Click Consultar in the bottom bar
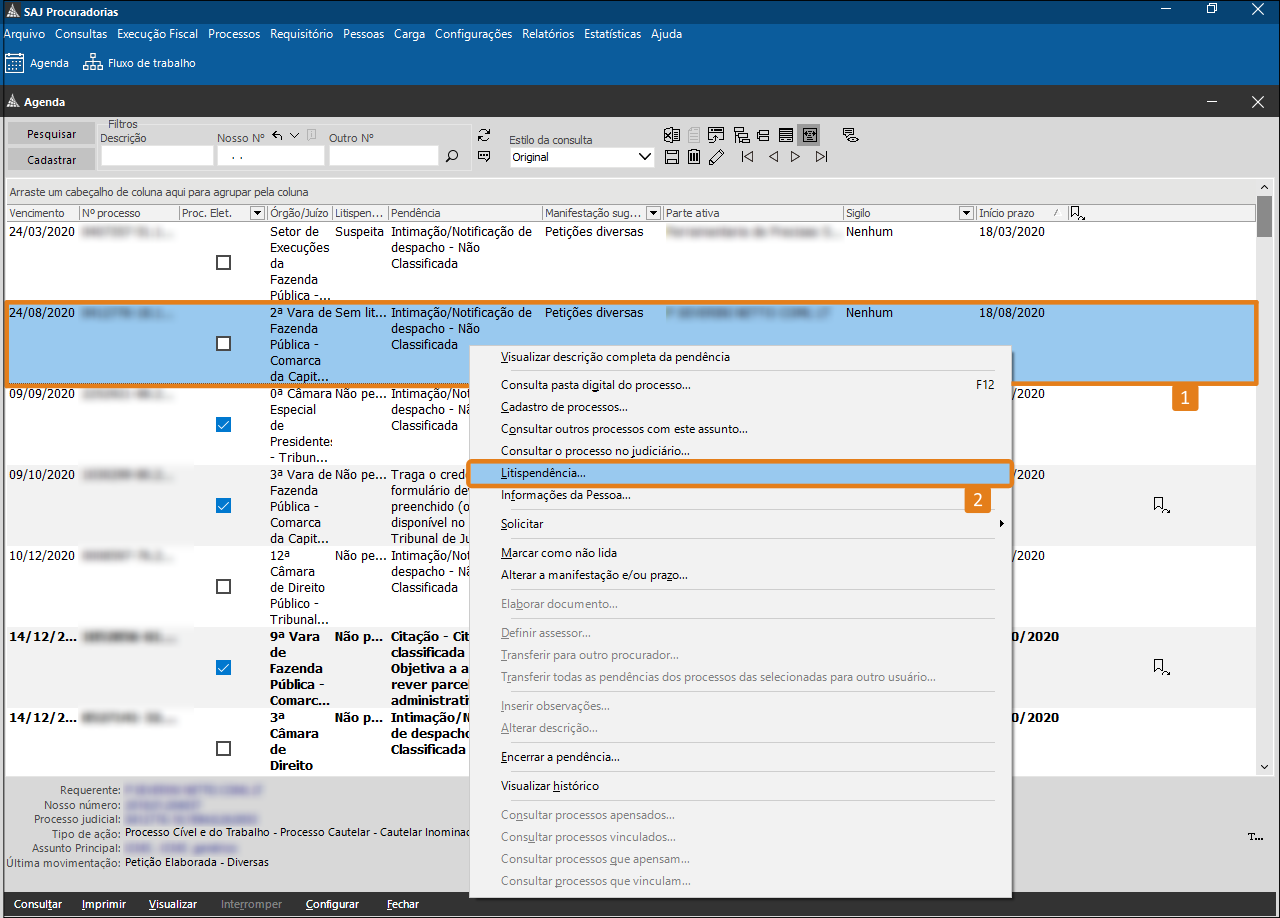 click(38, 904)
